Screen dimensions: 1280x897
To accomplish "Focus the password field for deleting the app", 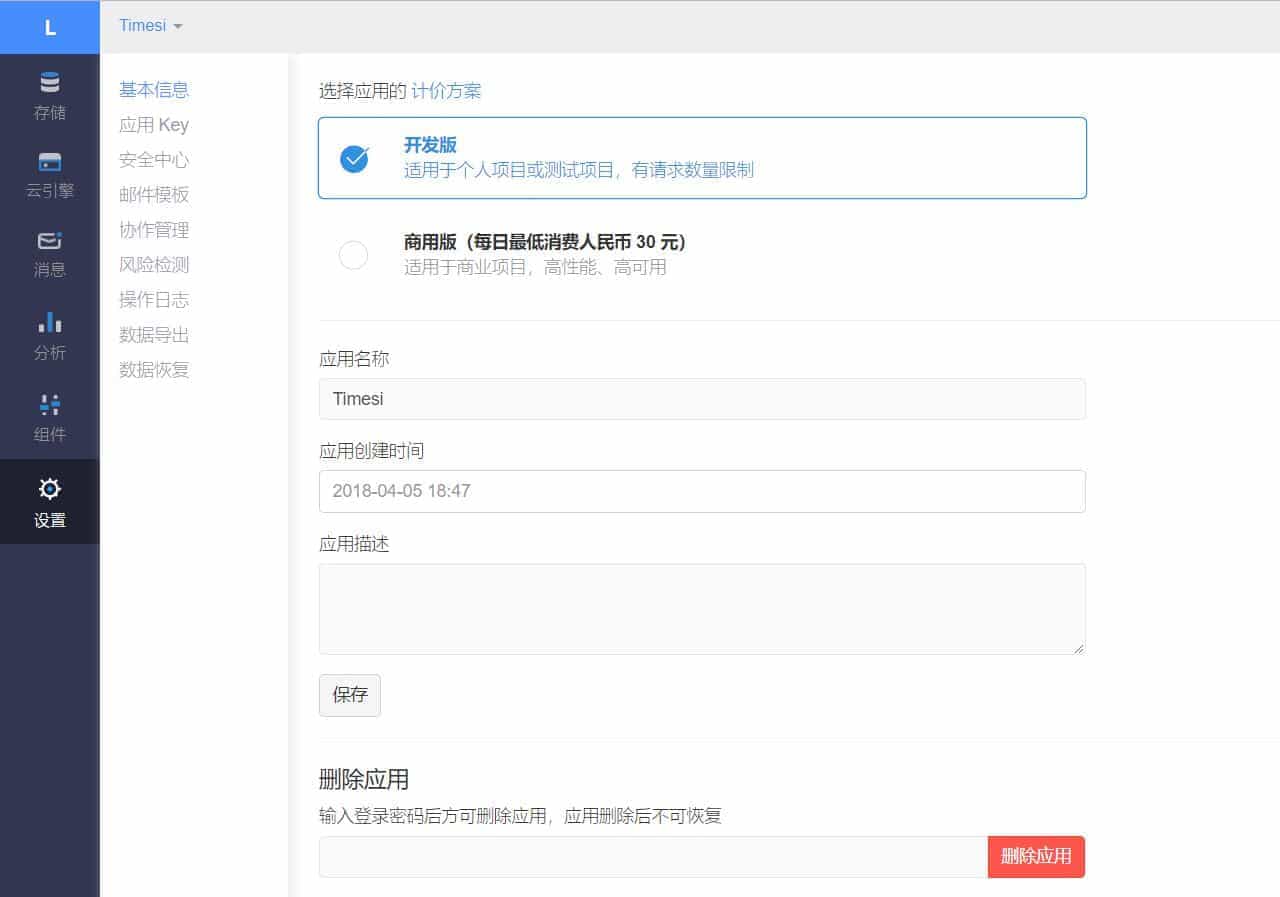I will click(x=654, y=857).
